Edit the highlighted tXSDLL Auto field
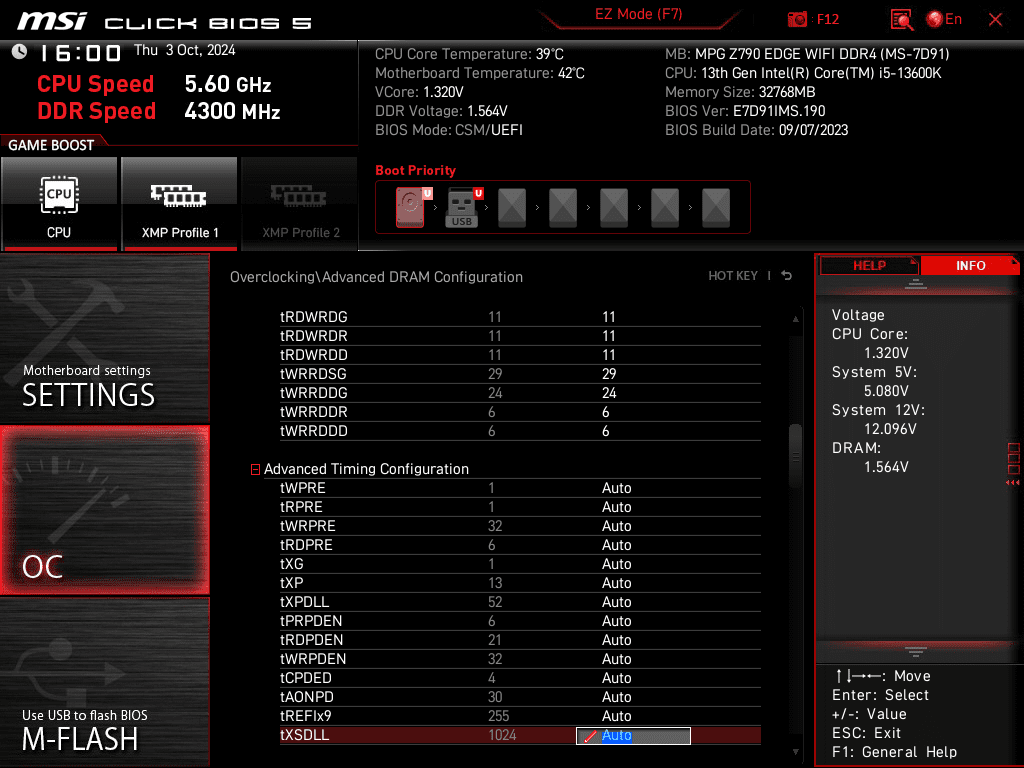Viewport: 1024px width, 768px height. (633, 735)
